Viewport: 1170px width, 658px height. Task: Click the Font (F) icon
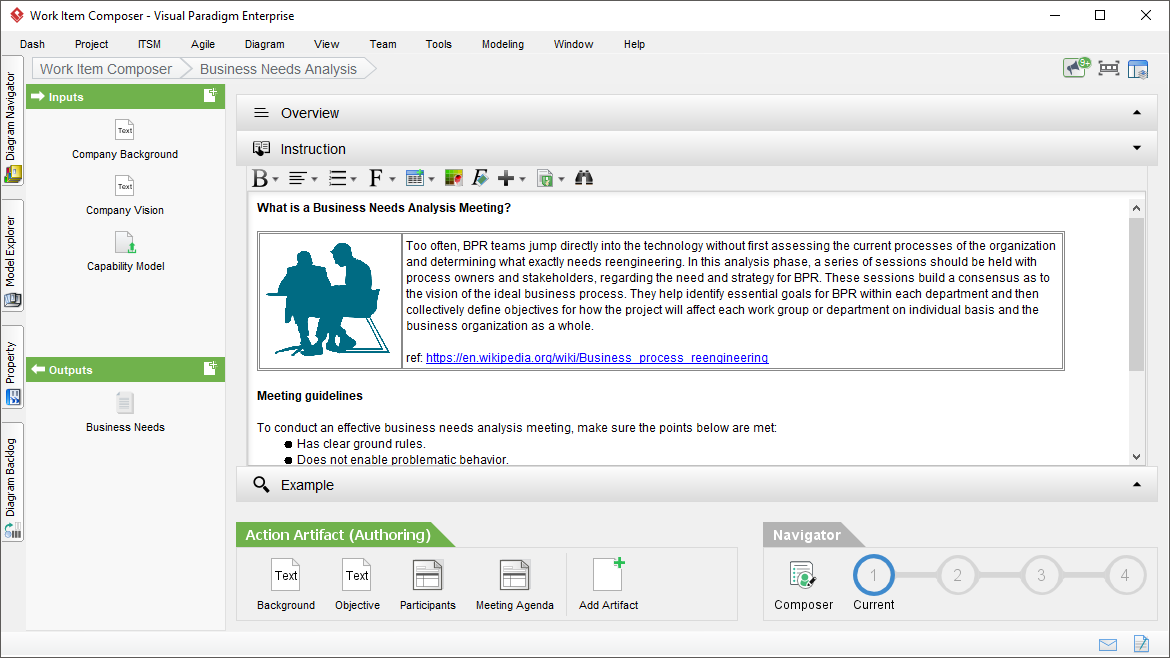tap(375, 178)
